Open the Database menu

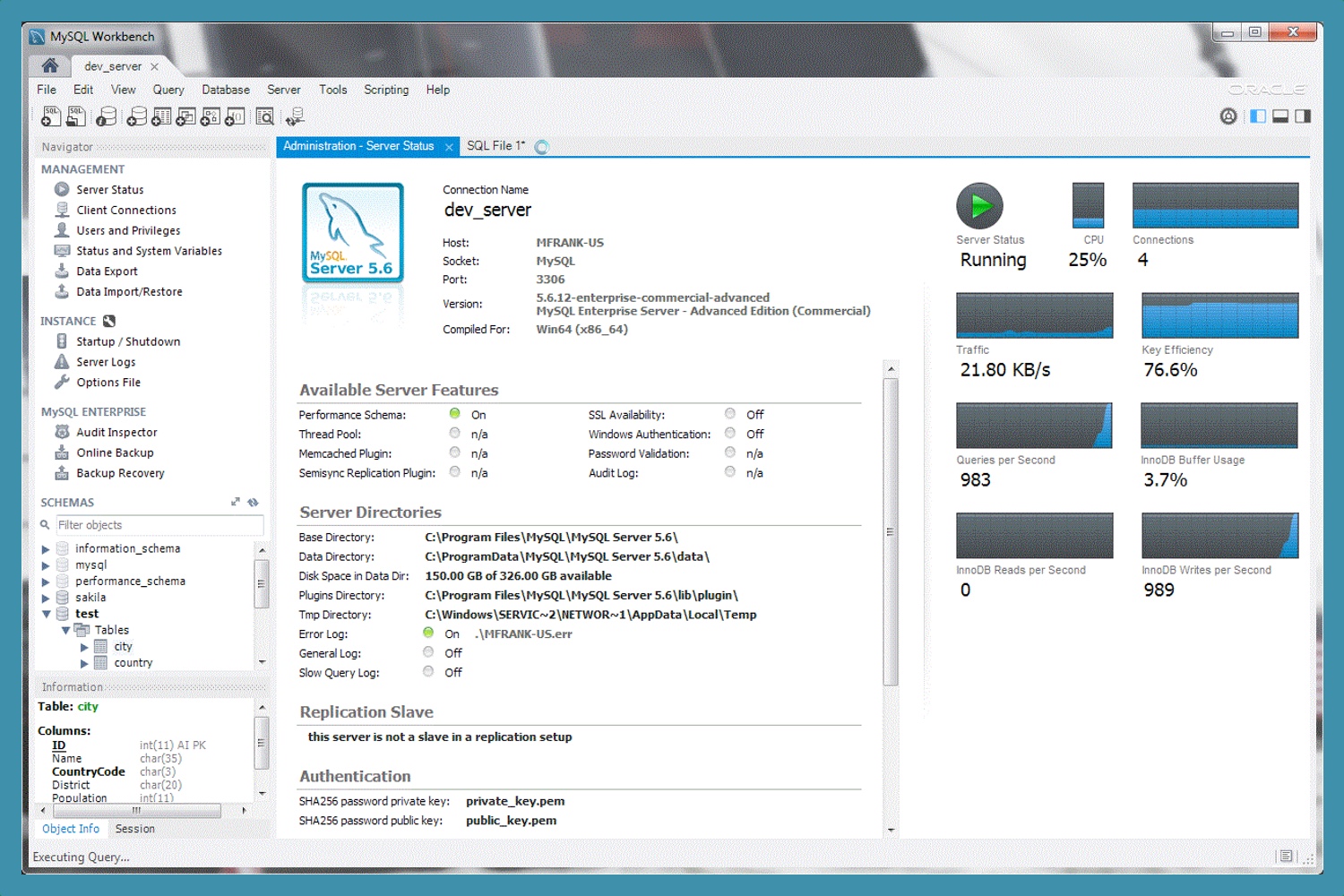(x=226, y=90)
